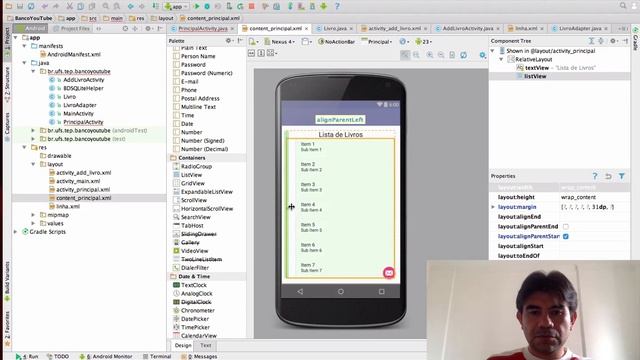Click the layout breadcrumb folder

click(162, 18)
